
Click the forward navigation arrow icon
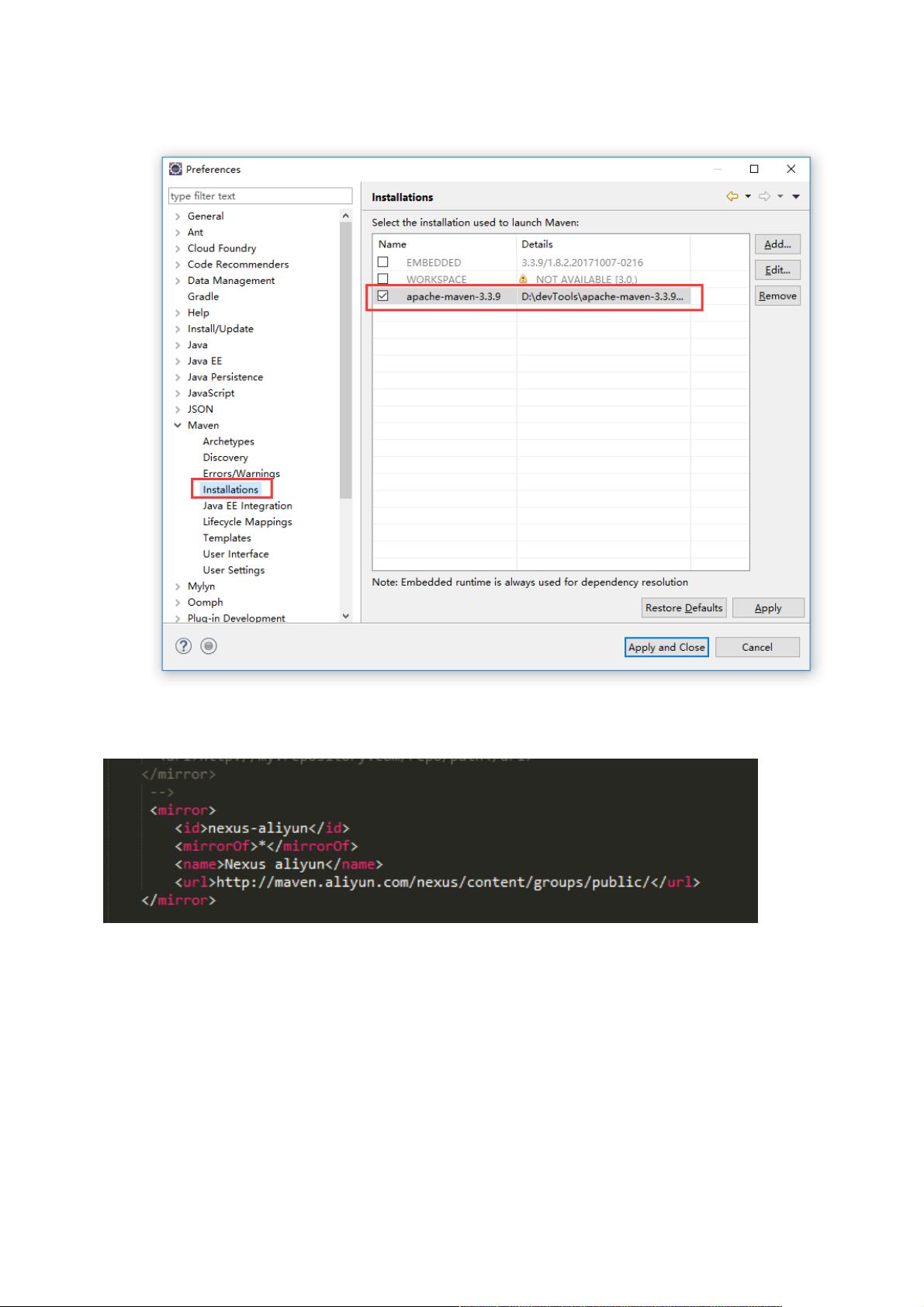764,196
